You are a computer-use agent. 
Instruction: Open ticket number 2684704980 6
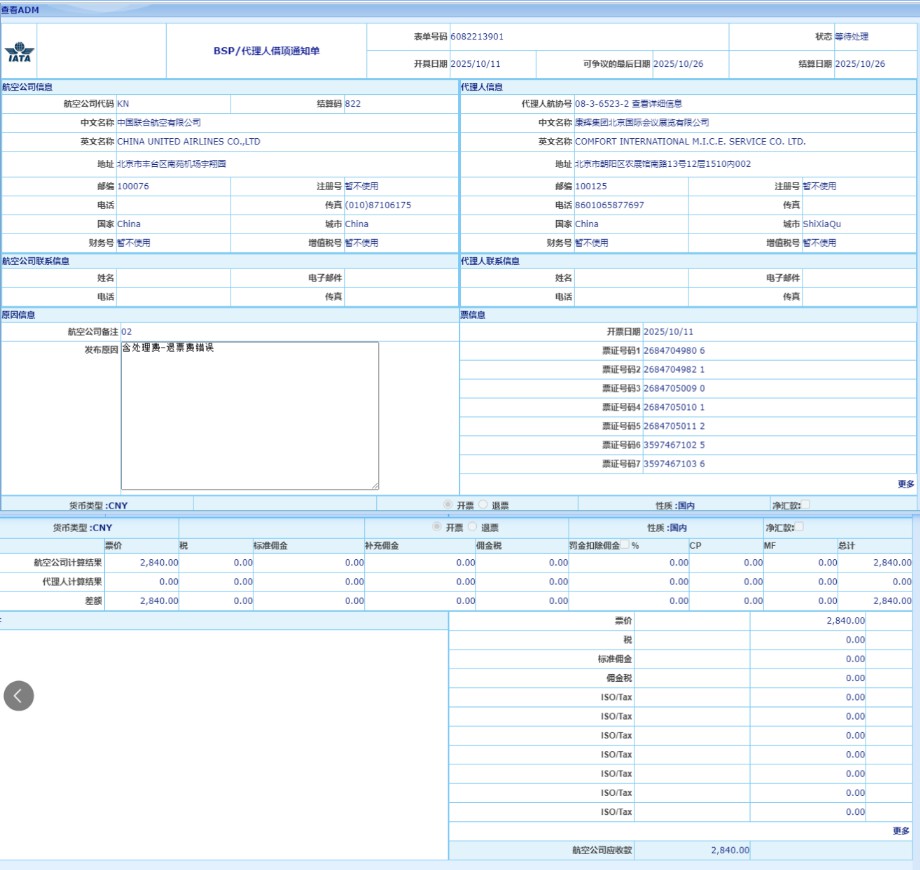(x=673, y=351)
